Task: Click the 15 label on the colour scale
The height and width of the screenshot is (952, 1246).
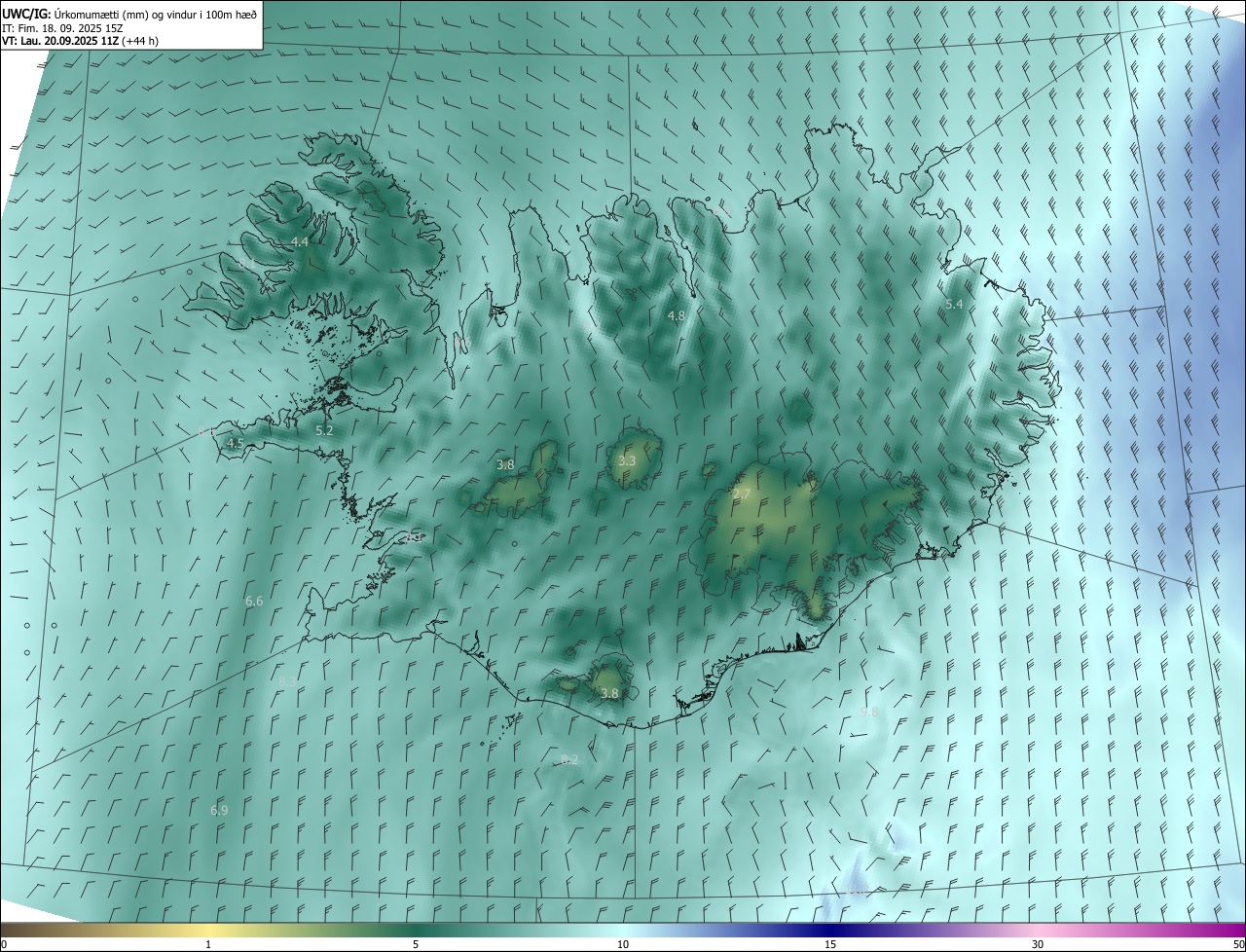Action: 830,944
